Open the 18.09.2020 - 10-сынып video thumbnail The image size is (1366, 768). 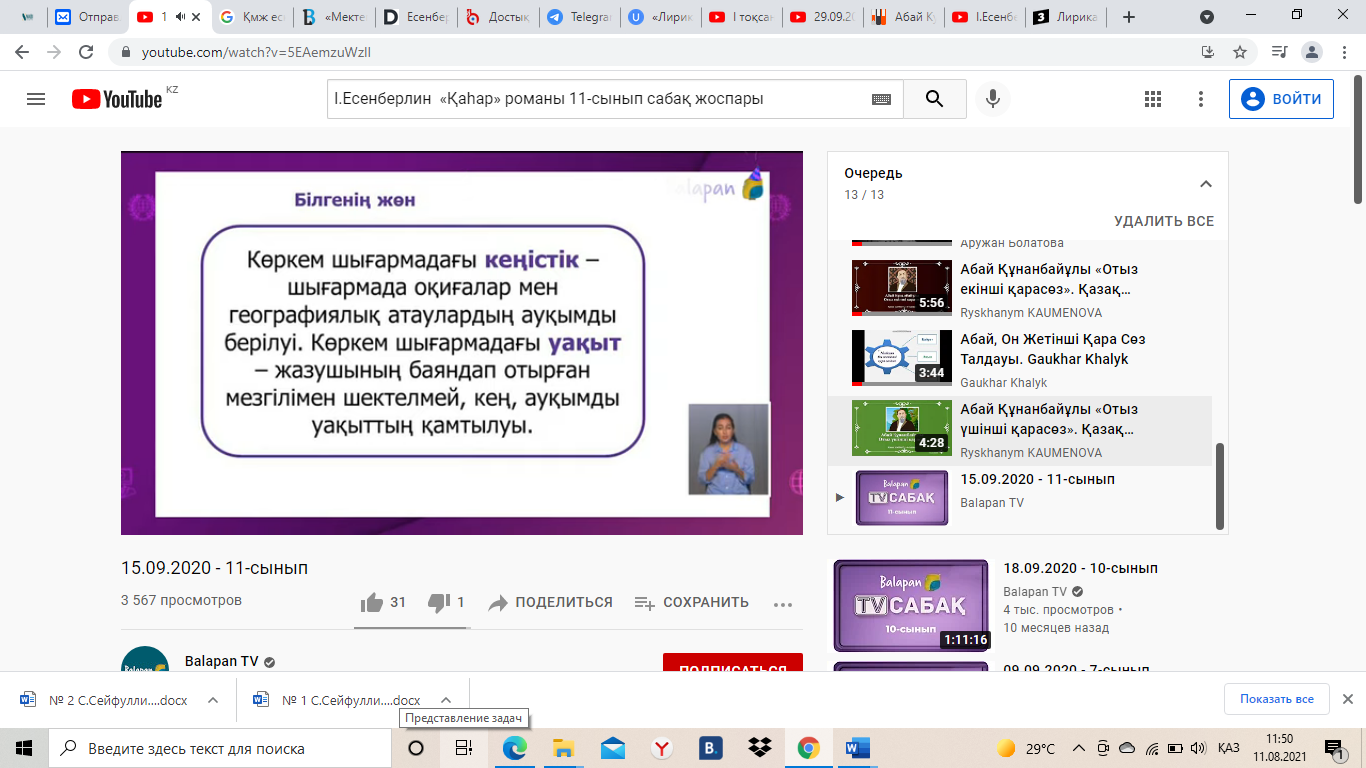click(x=910, y=606)
